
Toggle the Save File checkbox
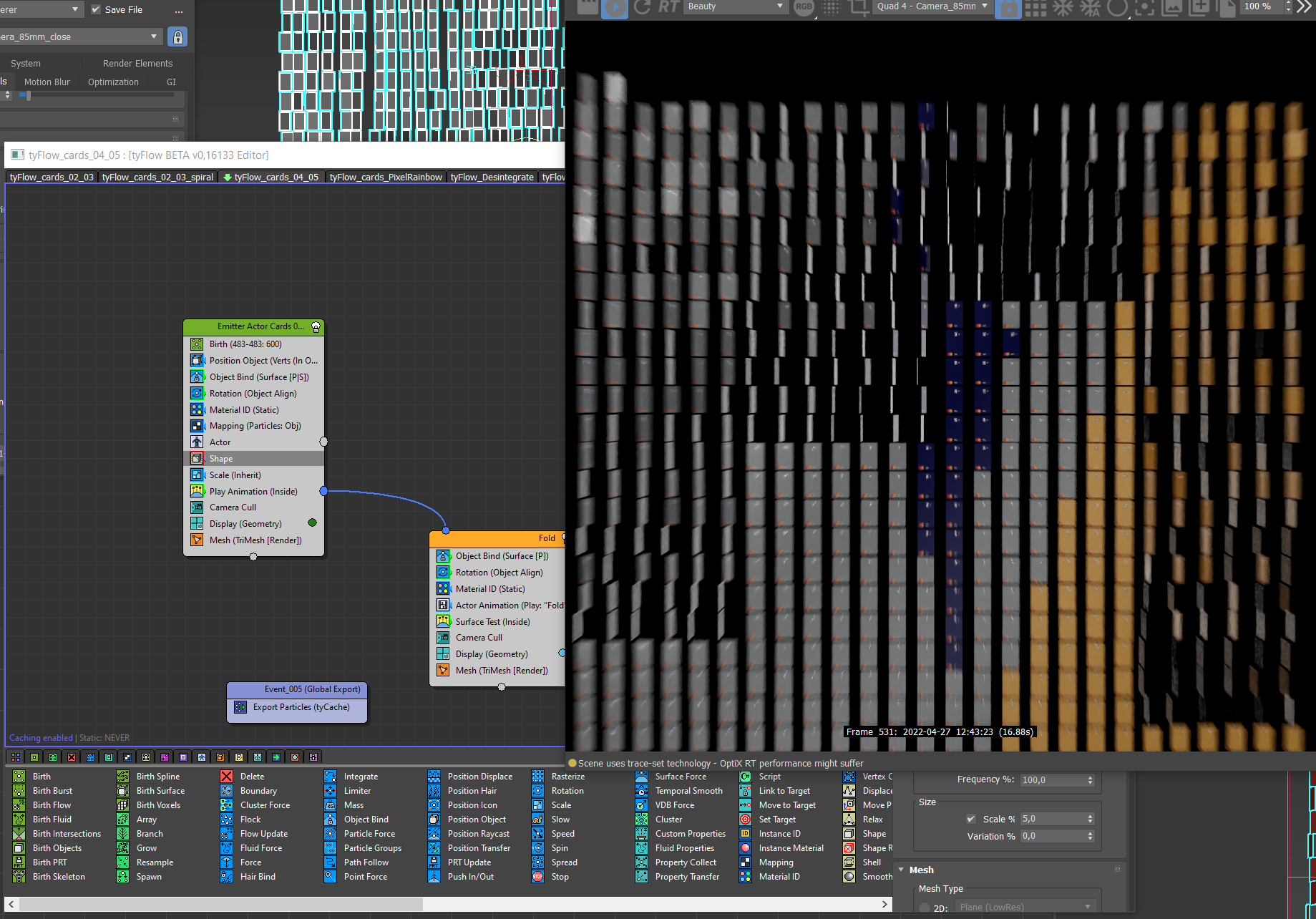[96, 9]
